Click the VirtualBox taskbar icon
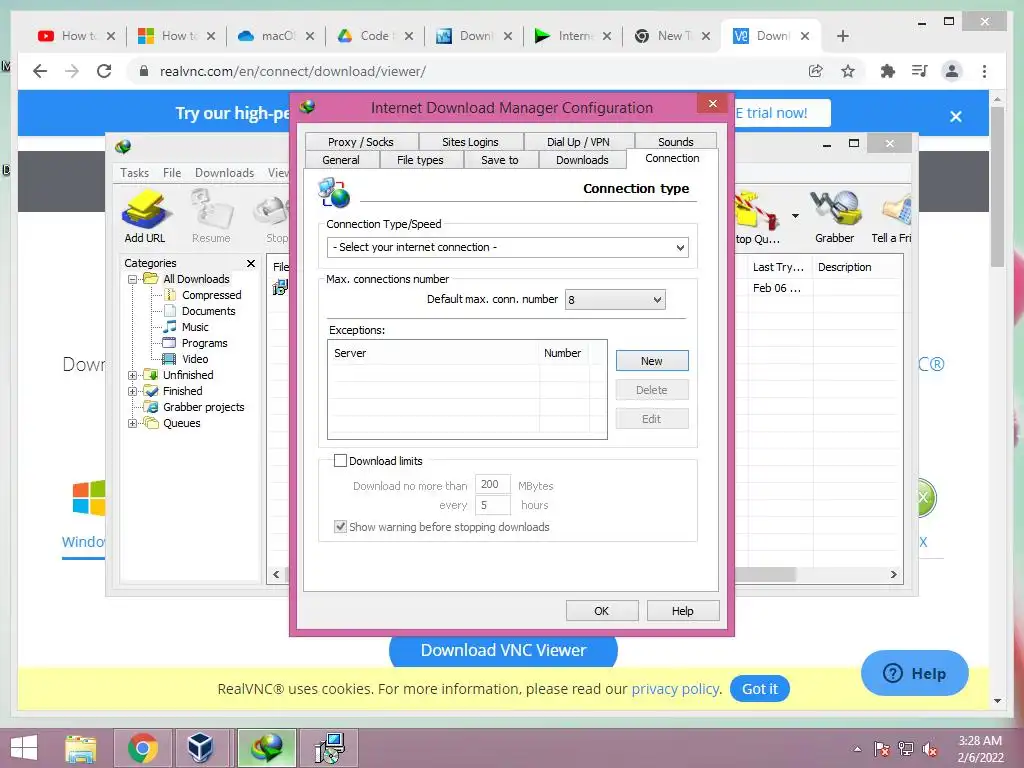Viewport: 1024px width, 768px height. pyautogui.click(x=200, y=748)
